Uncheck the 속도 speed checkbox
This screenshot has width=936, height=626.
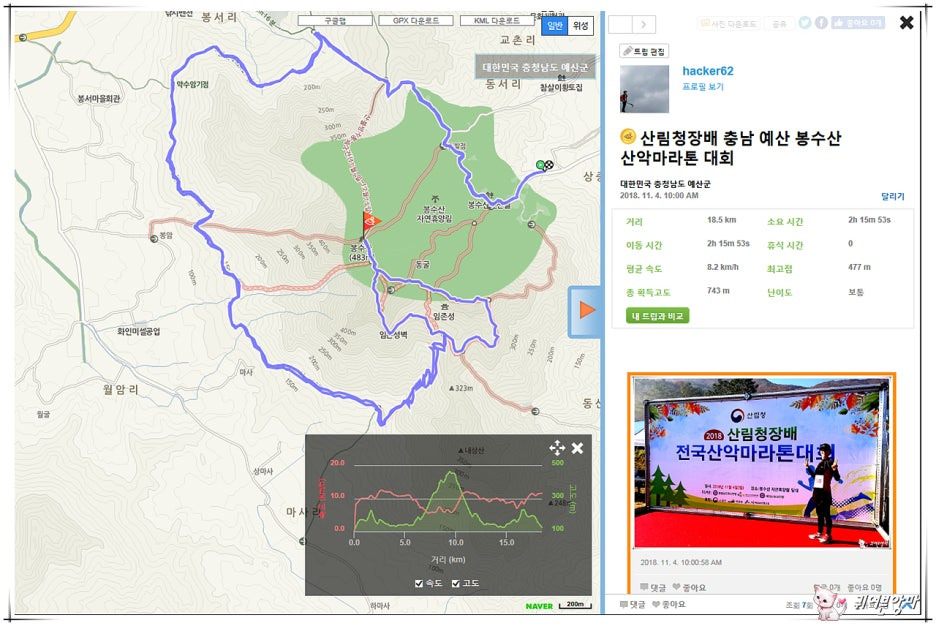pos(419,583)
